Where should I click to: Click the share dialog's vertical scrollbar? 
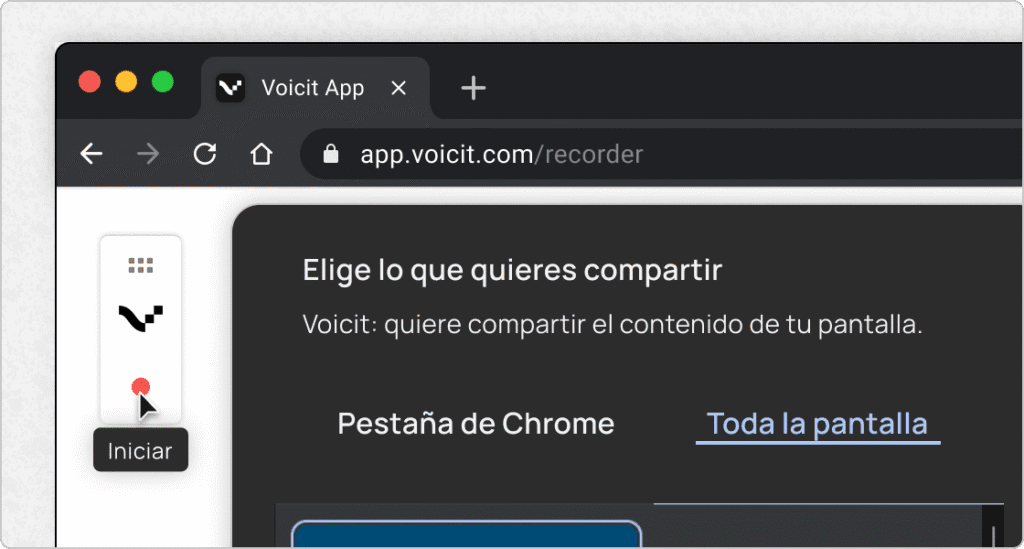[x=992, y=530]
